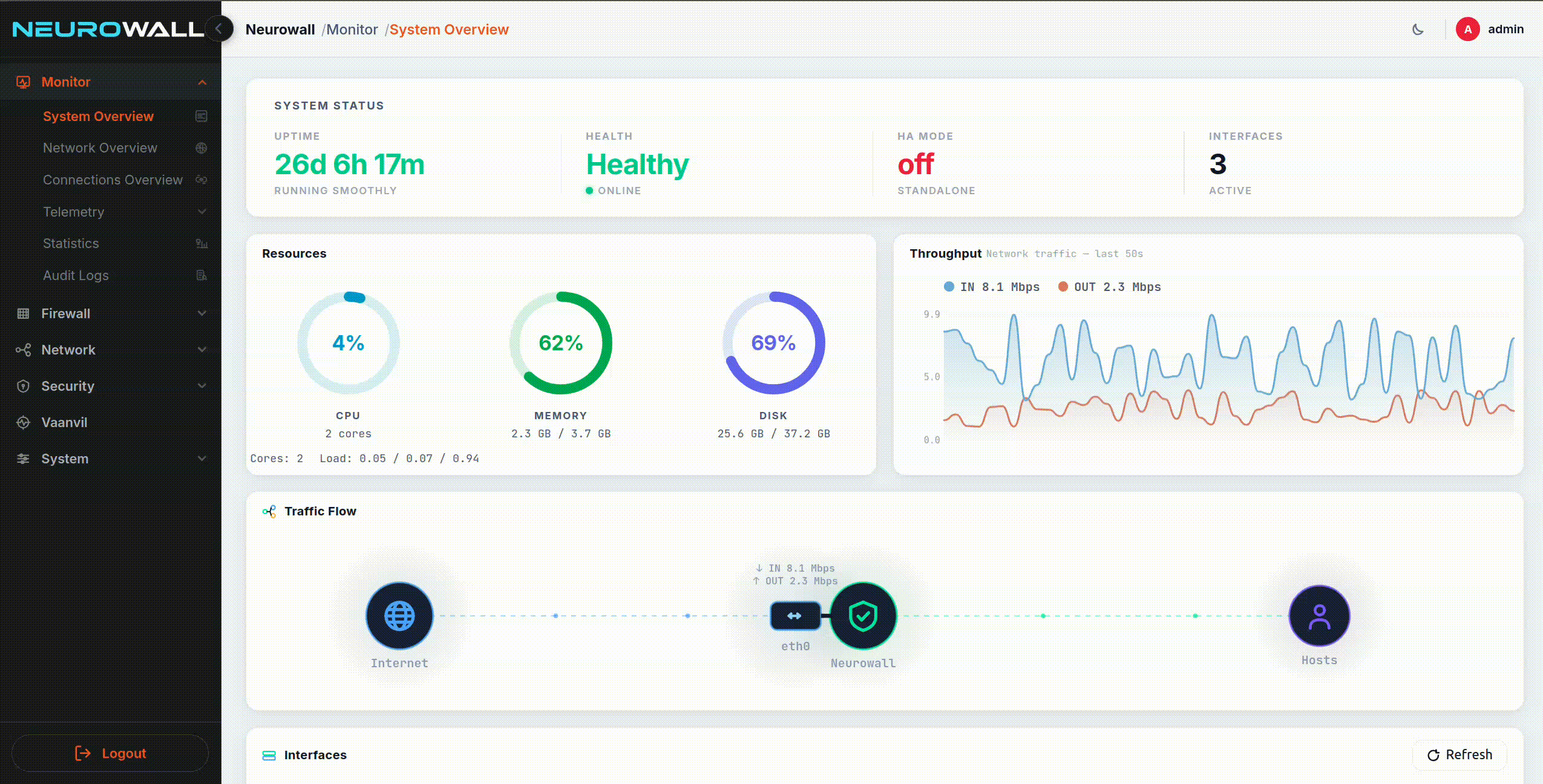Image resolution: width=1543 pixels, height=784 pixels.
Task: Click the Disk 69% gauge
Action: coord(773,343)
